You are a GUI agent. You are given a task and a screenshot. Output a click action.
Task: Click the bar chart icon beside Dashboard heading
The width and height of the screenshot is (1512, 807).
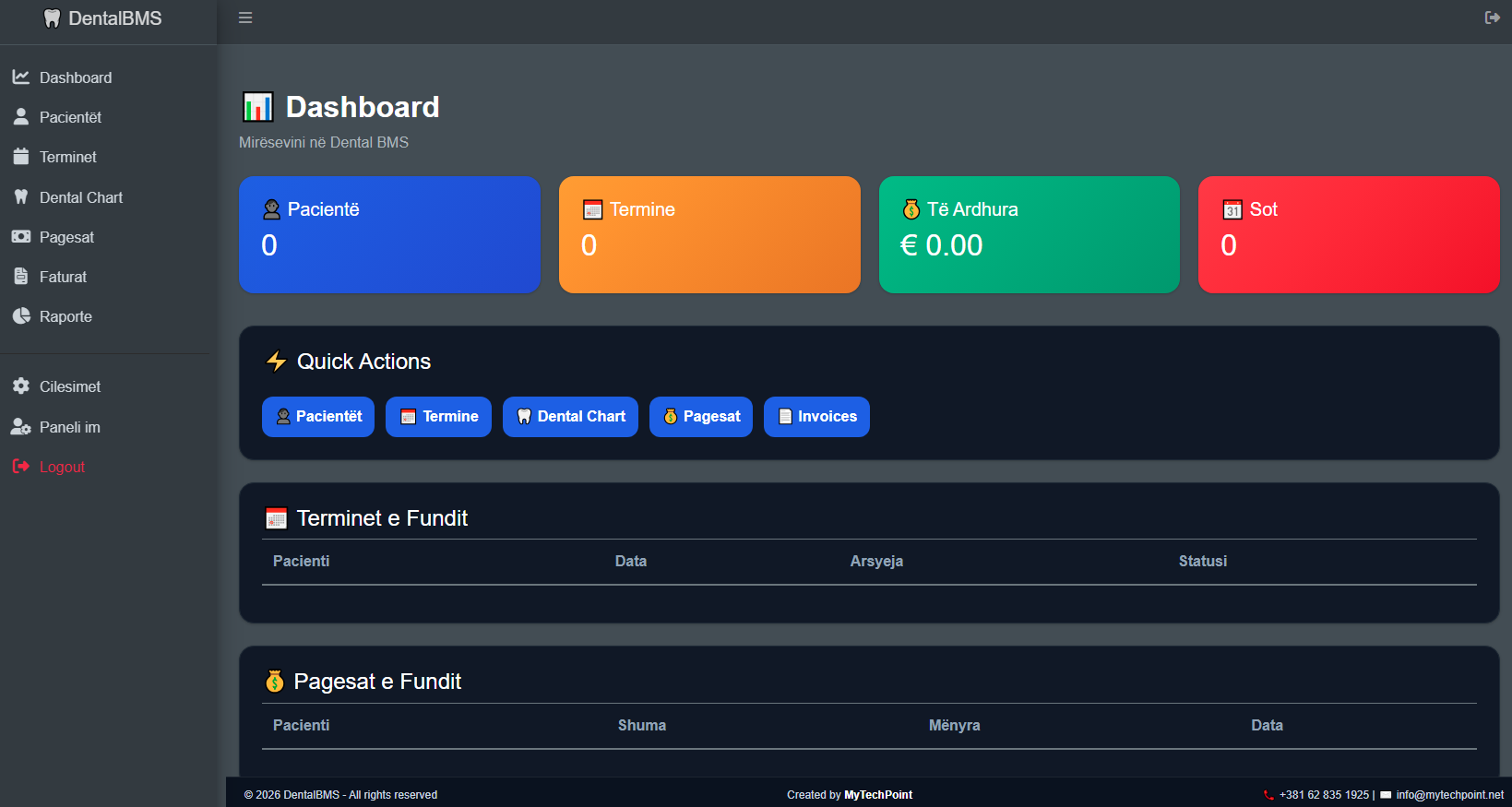pyautogui.click(x=258, y=107)
